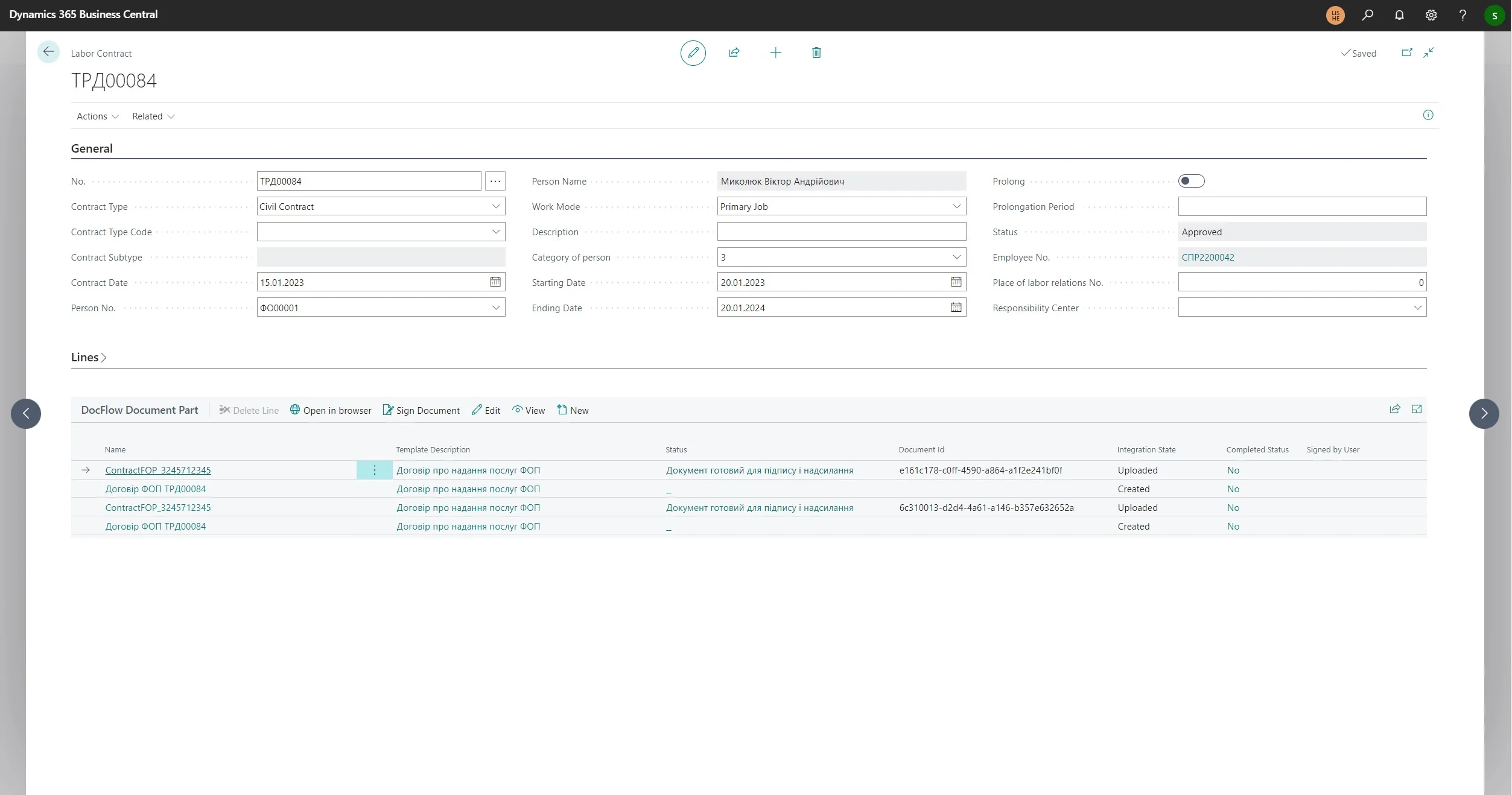Click the pencil edit icon at top
1512x795 pixels.
(x=693, y=53)
